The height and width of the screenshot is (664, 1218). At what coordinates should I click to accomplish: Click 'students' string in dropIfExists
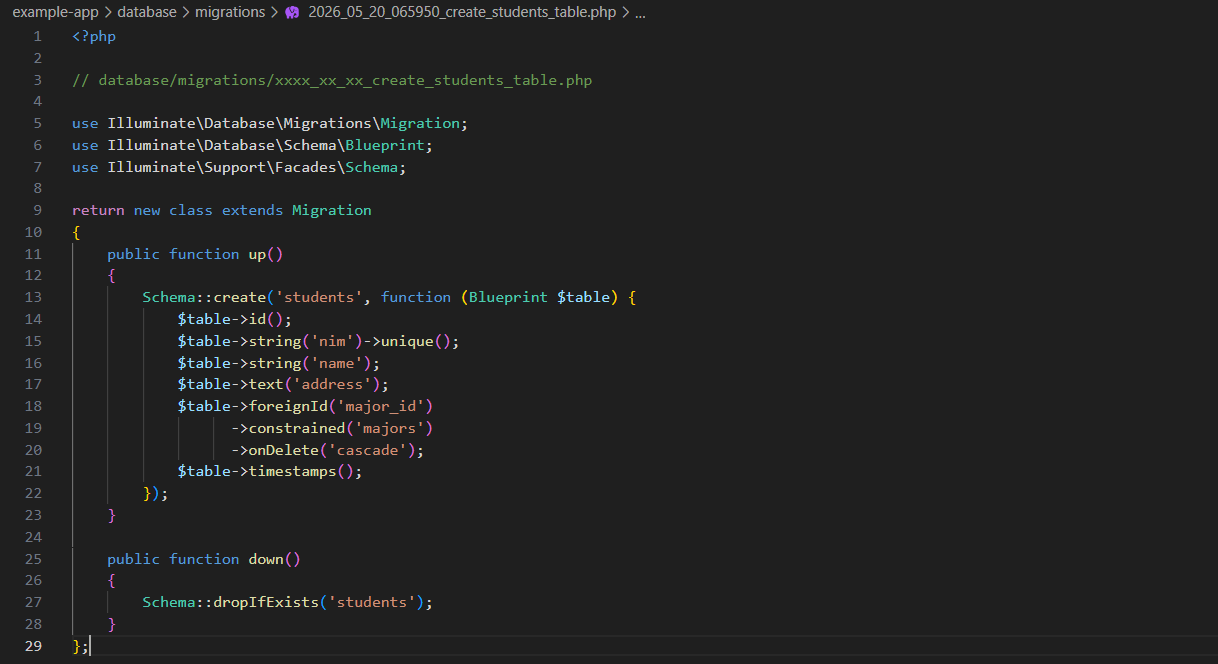pyautogui.click(x=372, y=602)
